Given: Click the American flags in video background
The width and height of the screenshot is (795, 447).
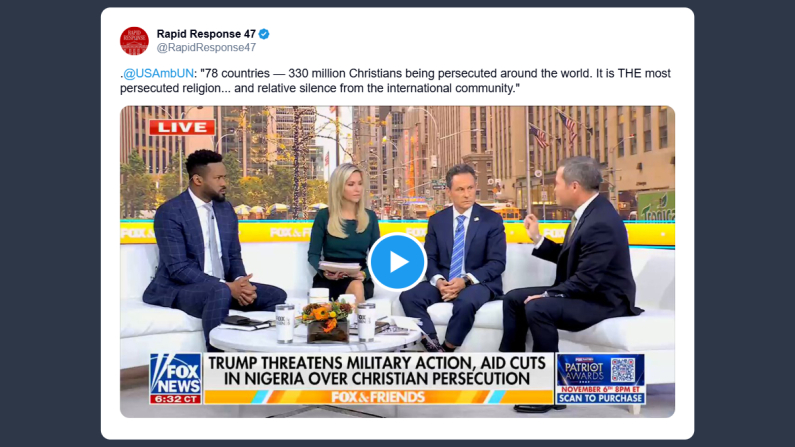Looking at the screenshot, I should 555,129.
